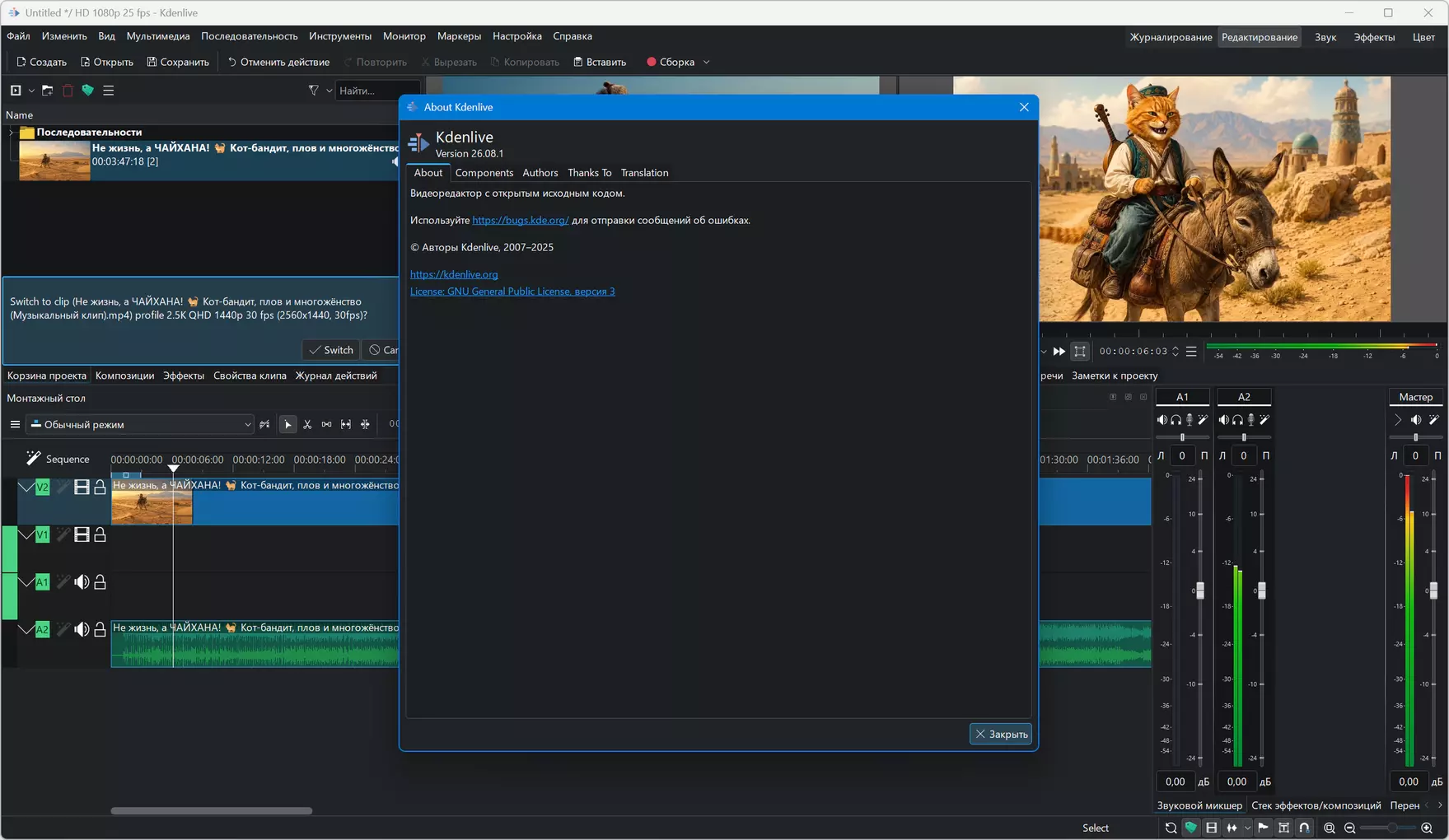Click the Закрыть button in About dialog
The height and width of the screenshot is (840, 1449).
coord(1001,735)
